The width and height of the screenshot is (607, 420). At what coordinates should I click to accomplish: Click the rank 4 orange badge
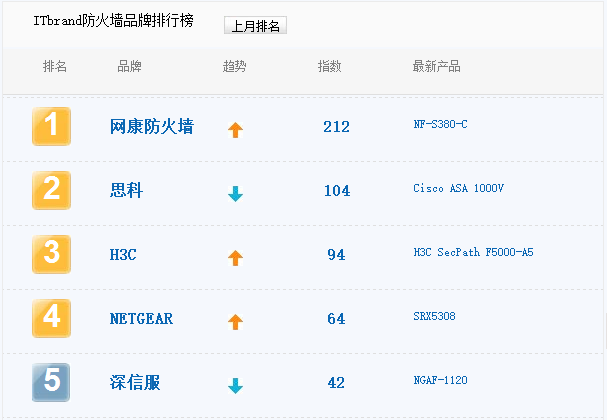point(51,318)
